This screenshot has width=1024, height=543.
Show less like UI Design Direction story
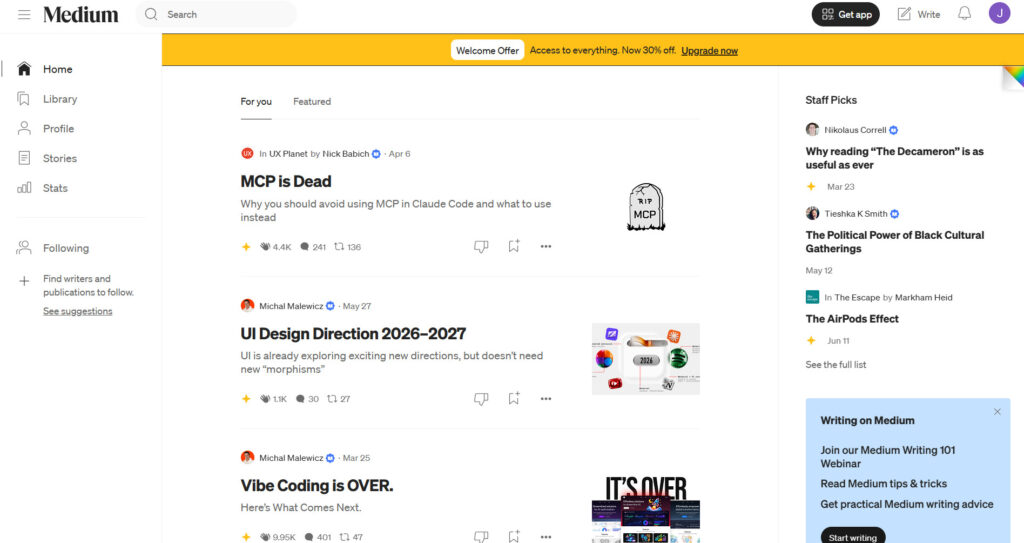point(481,399)
